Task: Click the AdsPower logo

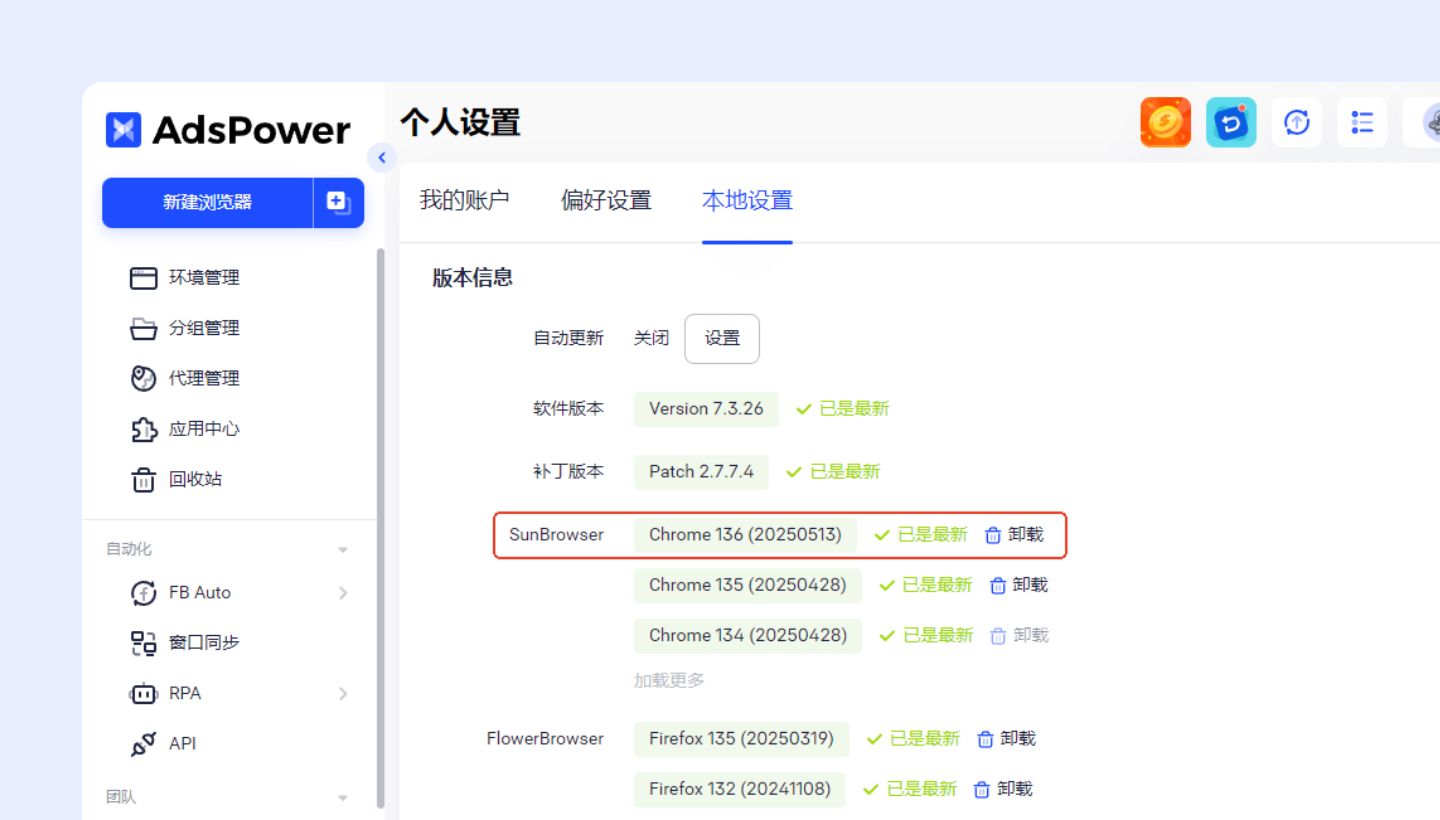Action: click(228, 130)
